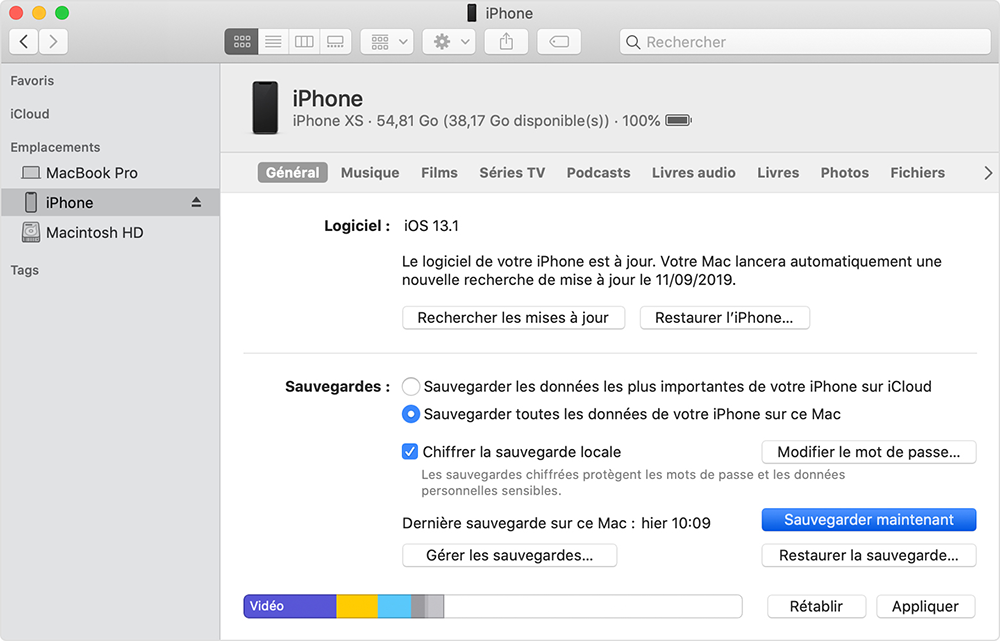This screenshot has height=641, width=1000.
Task: Switch to list view in toolbar
Action: coord(272,42)
